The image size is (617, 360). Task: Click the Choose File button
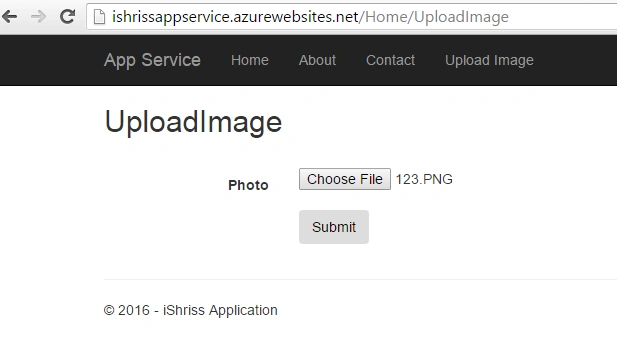(x=345, y=179)
